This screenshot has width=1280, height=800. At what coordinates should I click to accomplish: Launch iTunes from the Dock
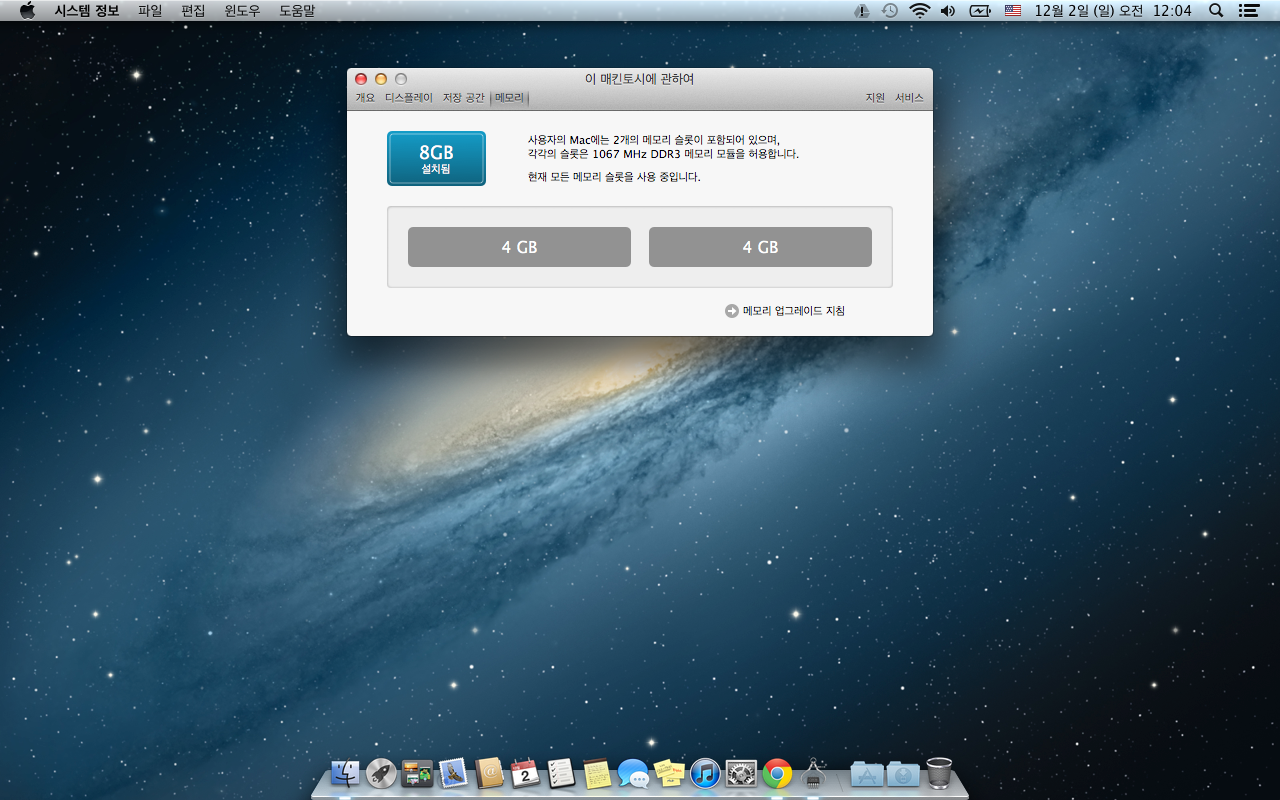pyautogui.click(x=705, y=773)
